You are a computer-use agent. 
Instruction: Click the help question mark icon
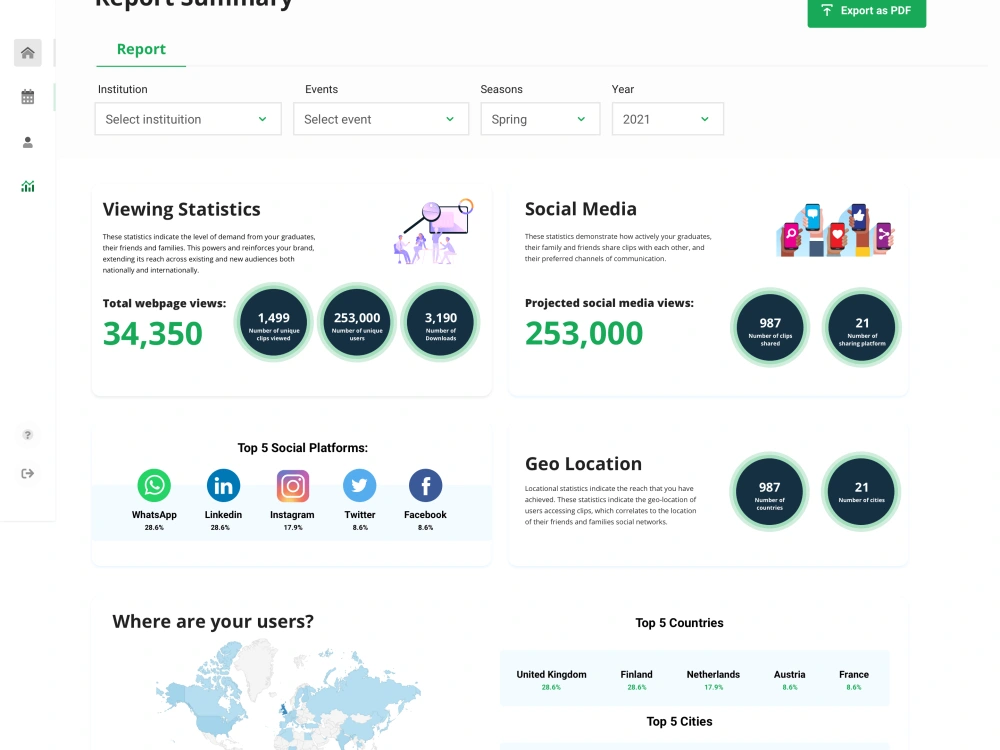point(27,435)
